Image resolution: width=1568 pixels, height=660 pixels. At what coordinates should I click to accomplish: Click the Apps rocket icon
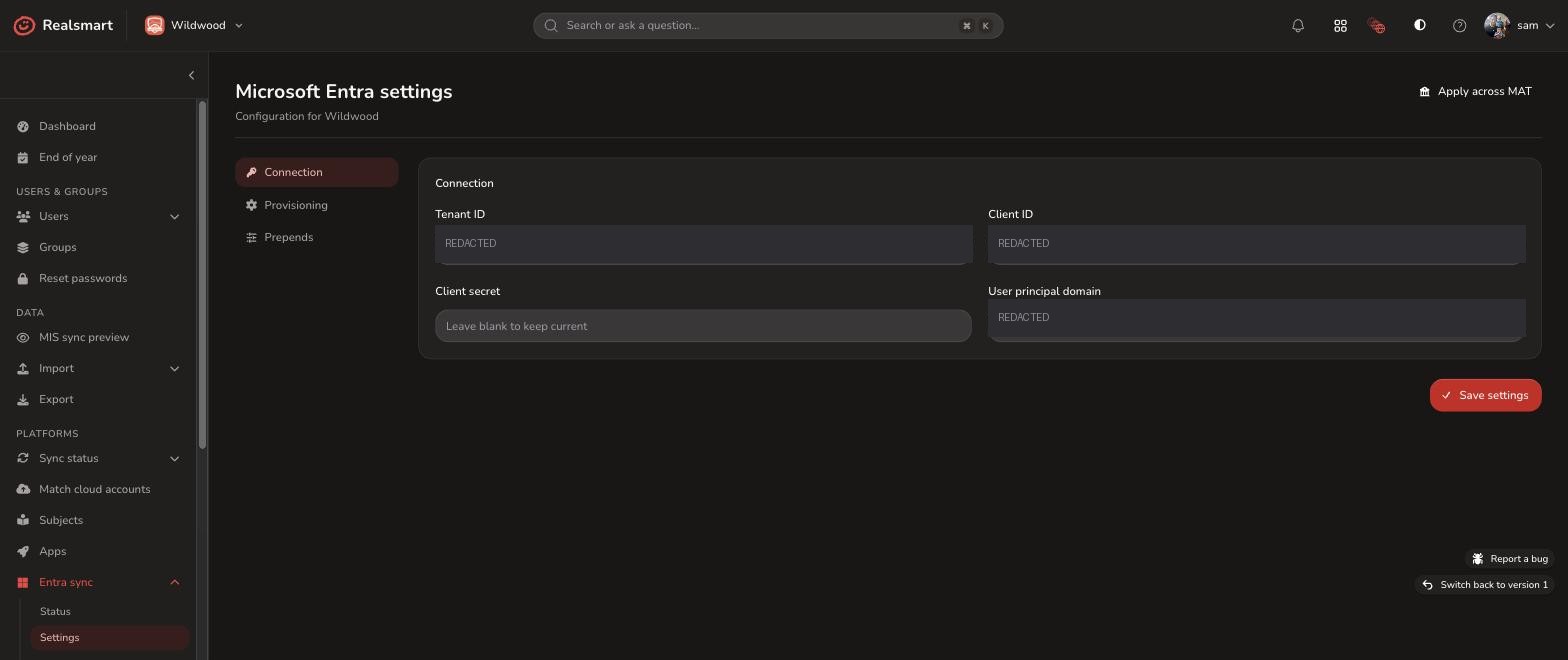tap(23, 551)
